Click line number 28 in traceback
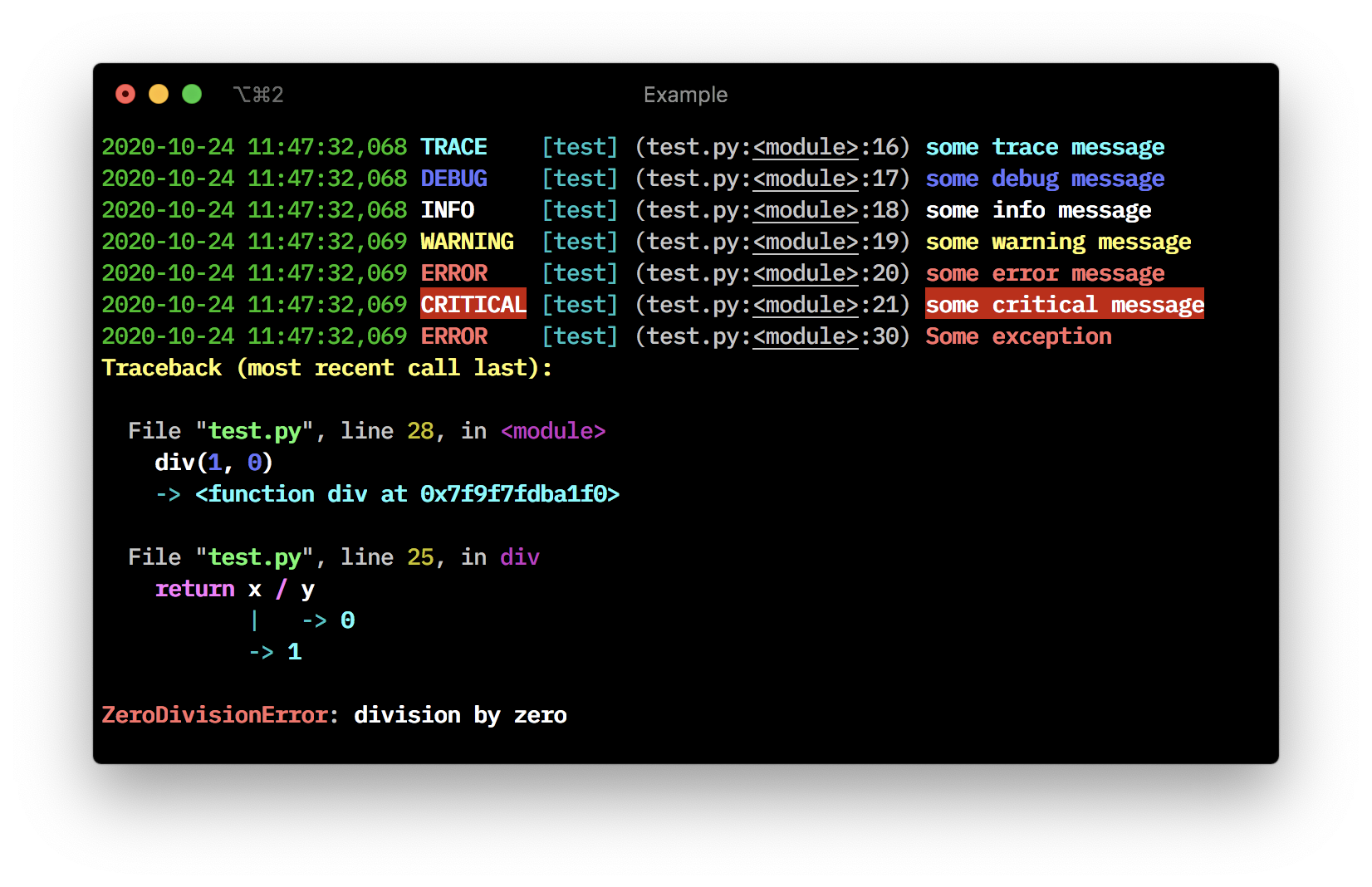This screenshot has height=887, width=1372. pos(420,431)
